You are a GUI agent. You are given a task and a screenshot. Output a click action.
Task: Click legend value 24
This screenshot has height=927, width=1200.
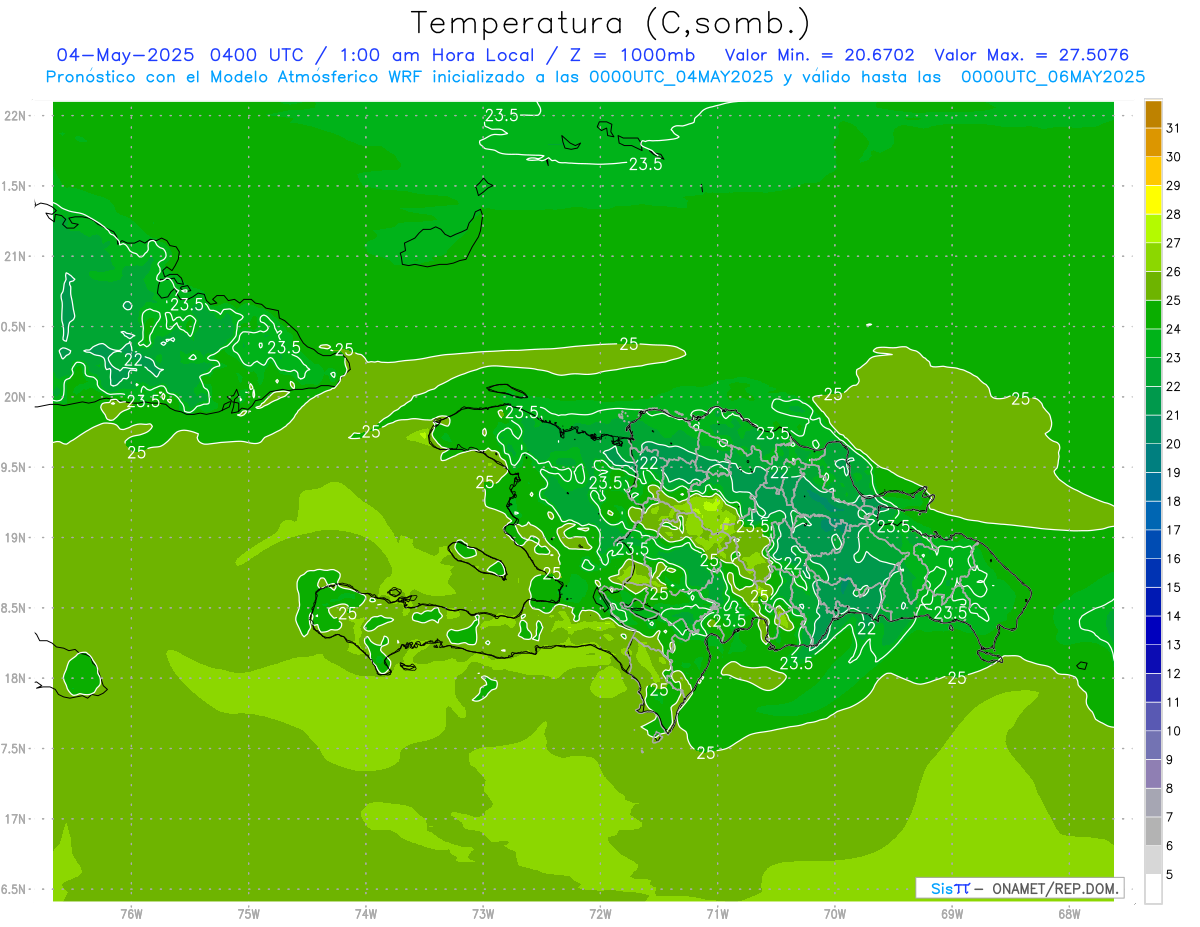pos(1174,329)
